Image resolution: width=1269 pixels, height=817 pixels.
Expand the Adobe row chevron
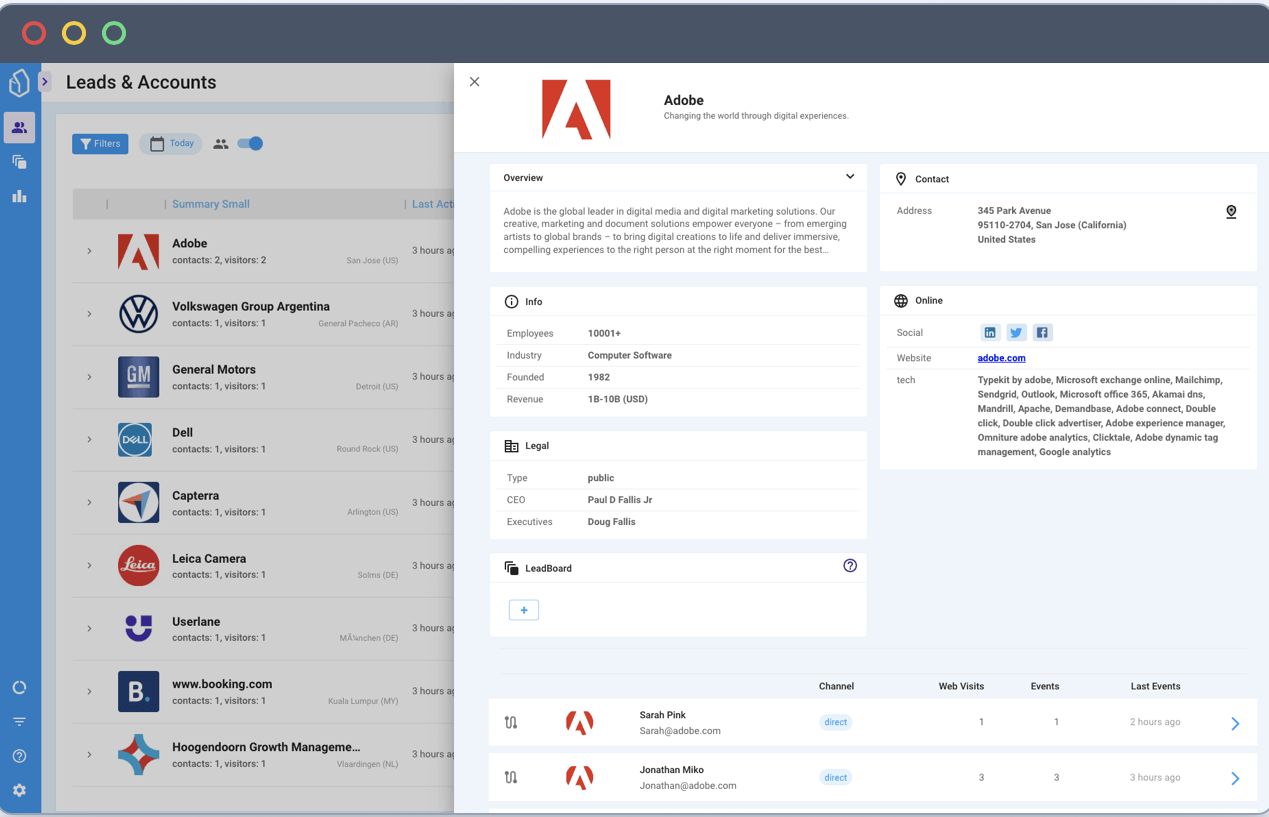pyautogui.click(x=89, y=251)
